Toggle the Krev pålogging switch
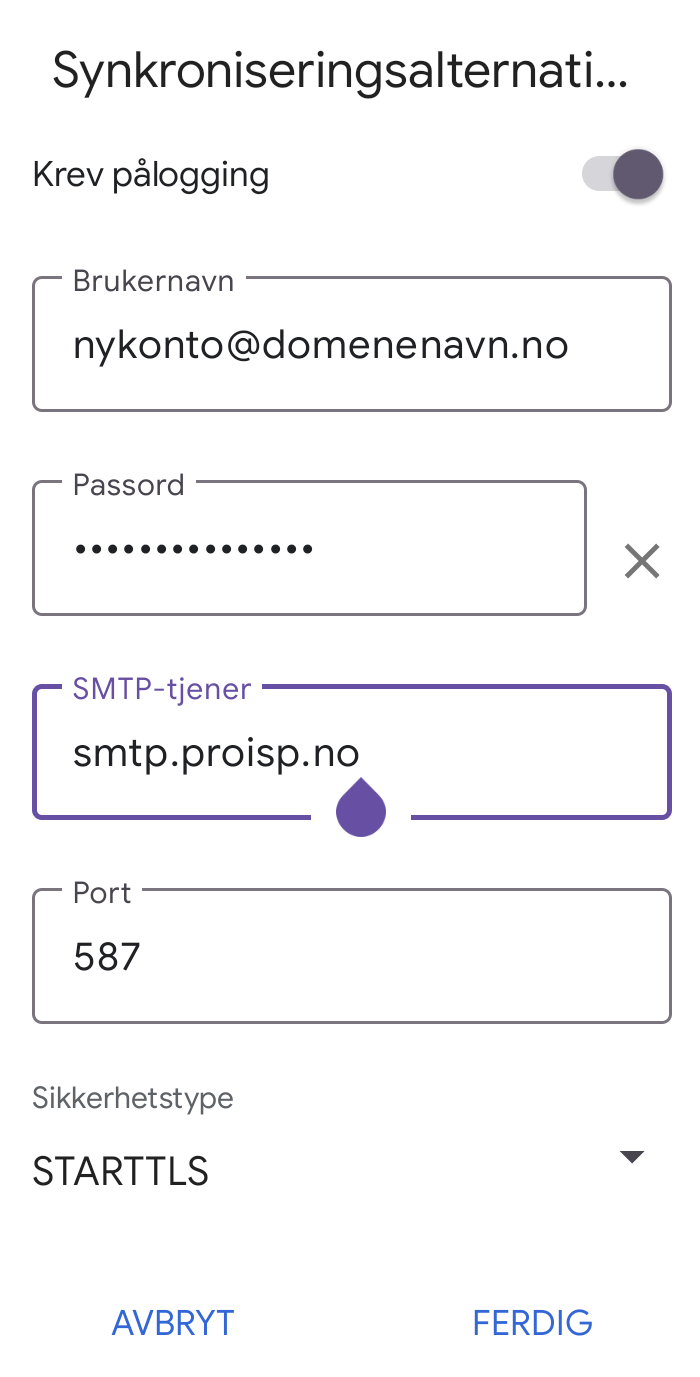 coord(623,176)
